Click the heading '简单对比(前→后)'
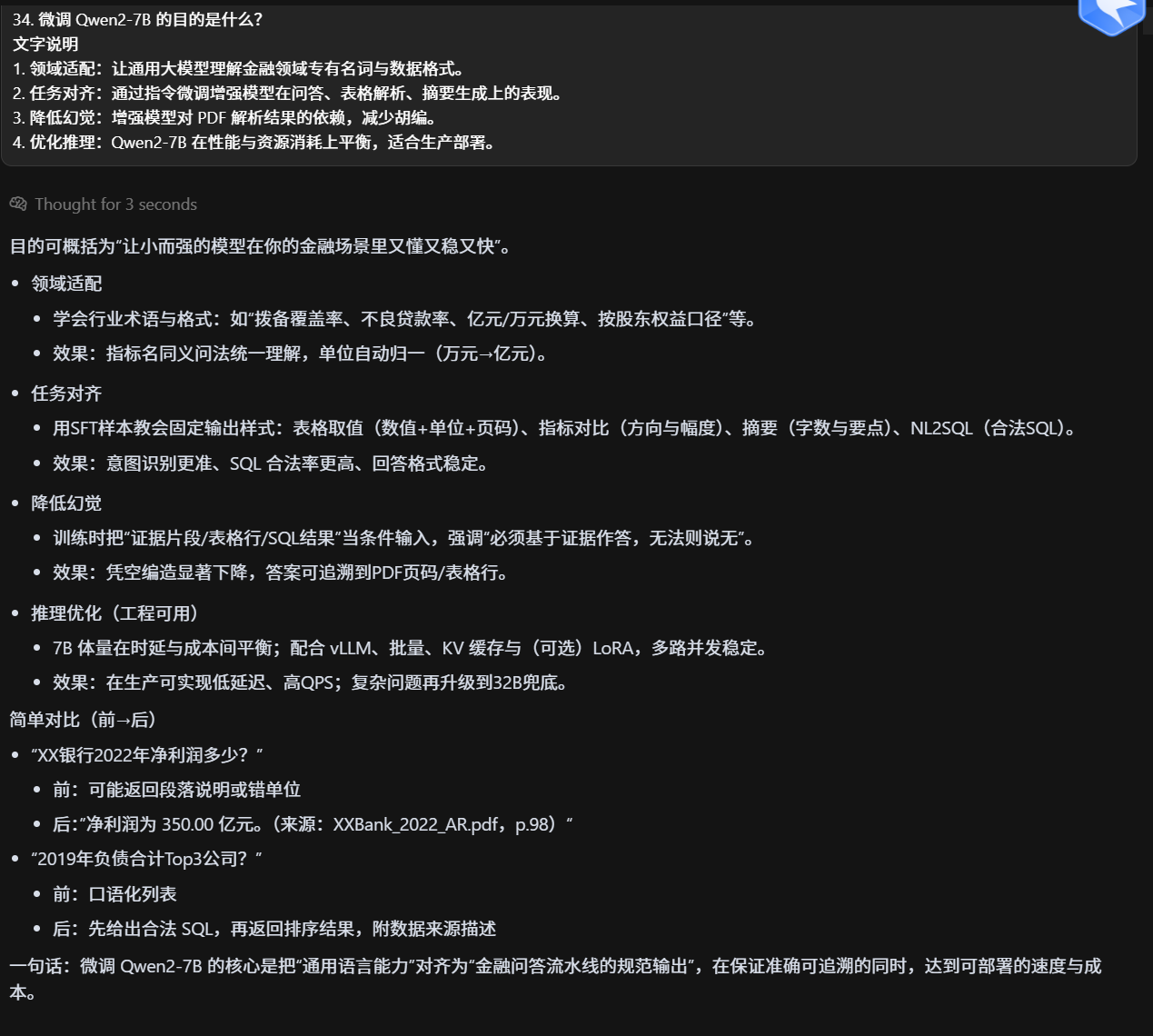The width and height of the screenshot is (1153, 1036). click(86, 720)
